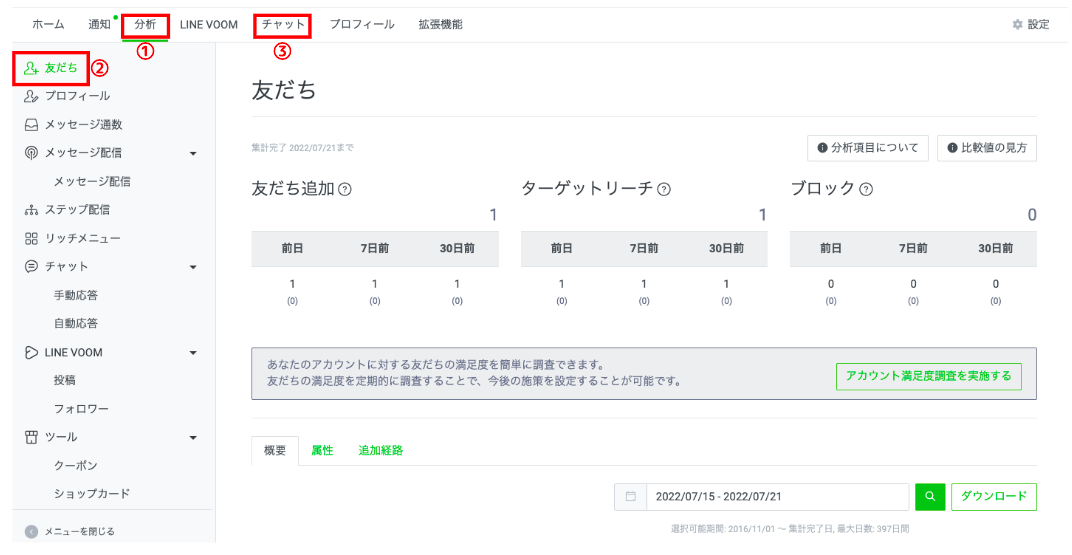Collapse the ツール sidebar section
1072x555 pixels.
193,437
